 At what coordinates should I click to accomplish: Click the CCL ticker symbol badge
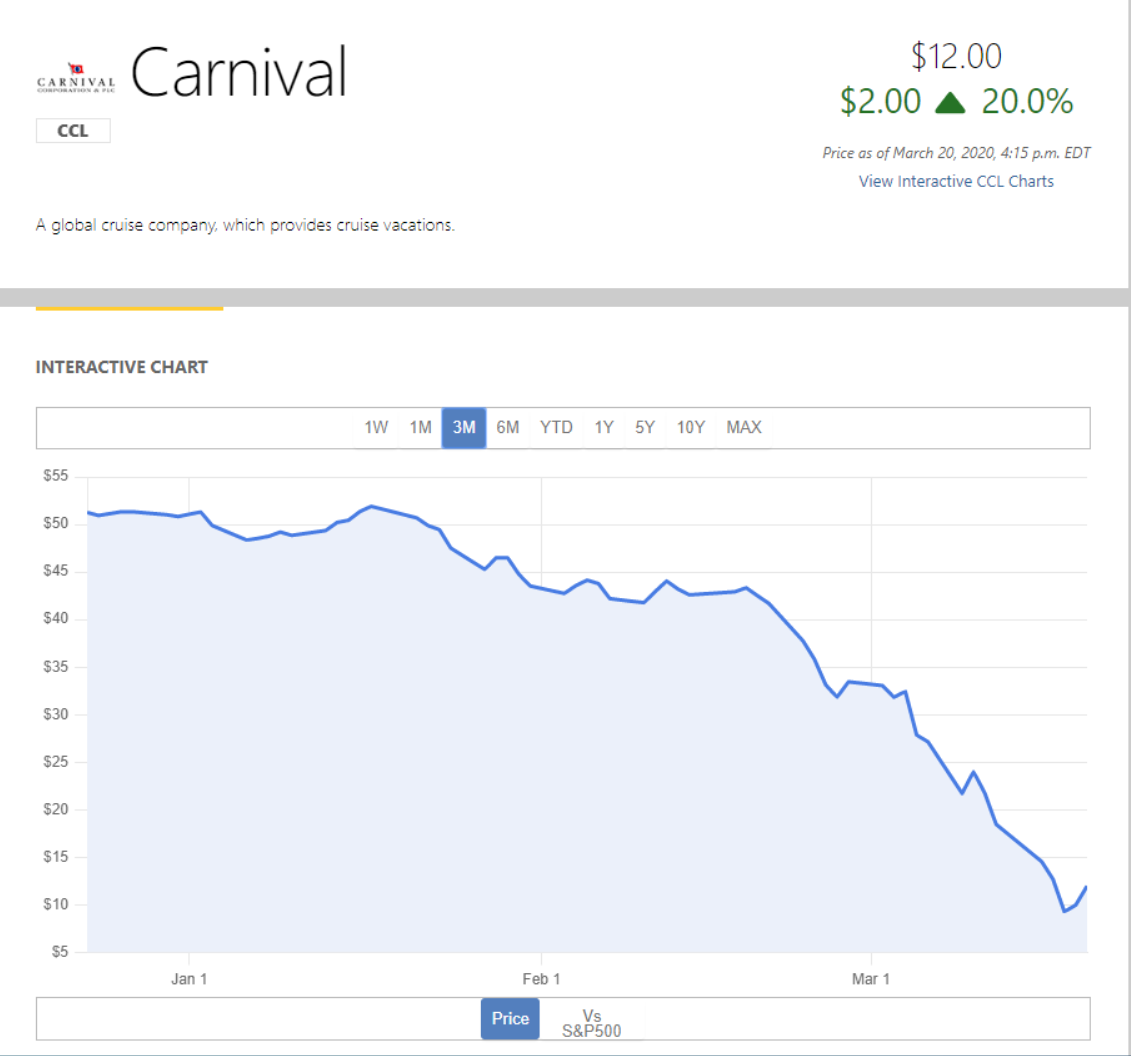(x=73, y=131)
